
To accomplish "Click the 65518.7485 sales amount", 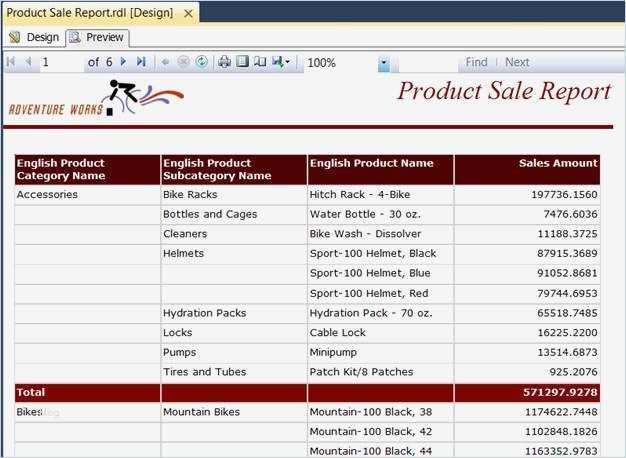I will (567, 313).
